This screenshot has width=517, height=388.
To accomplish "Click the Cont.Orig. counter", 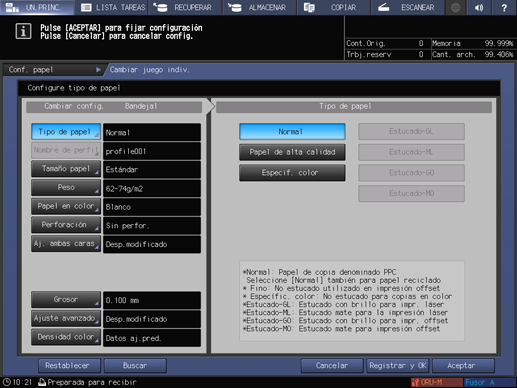I will click(385, 43).
